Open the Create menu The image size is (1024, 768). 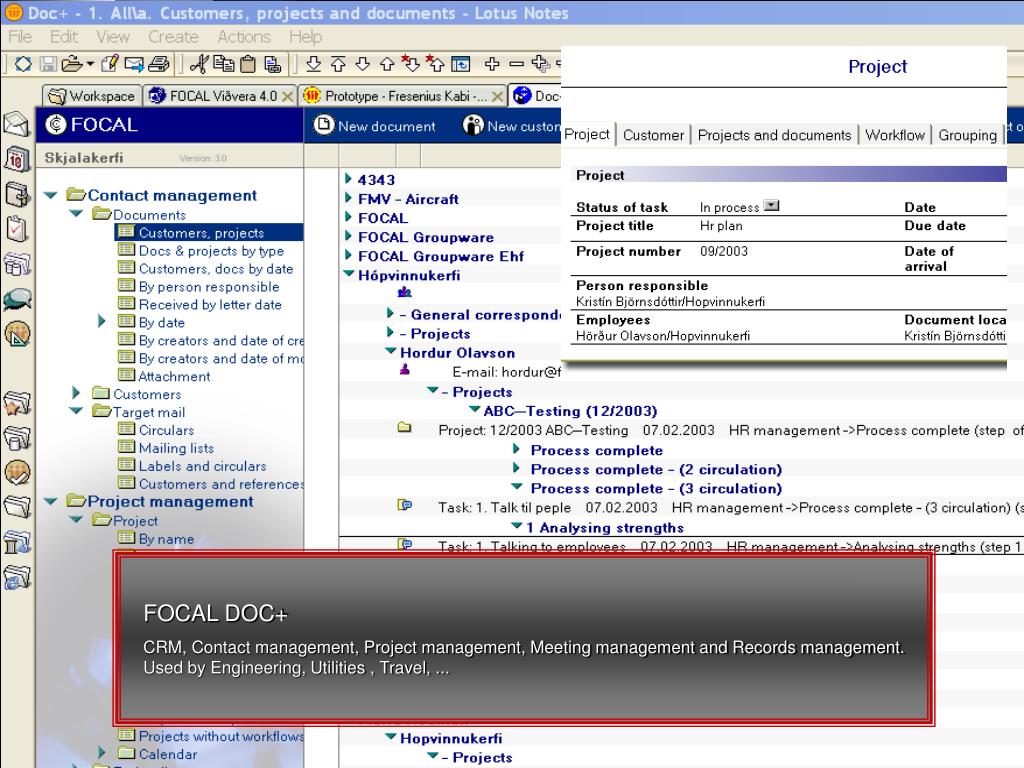[173, 37]
